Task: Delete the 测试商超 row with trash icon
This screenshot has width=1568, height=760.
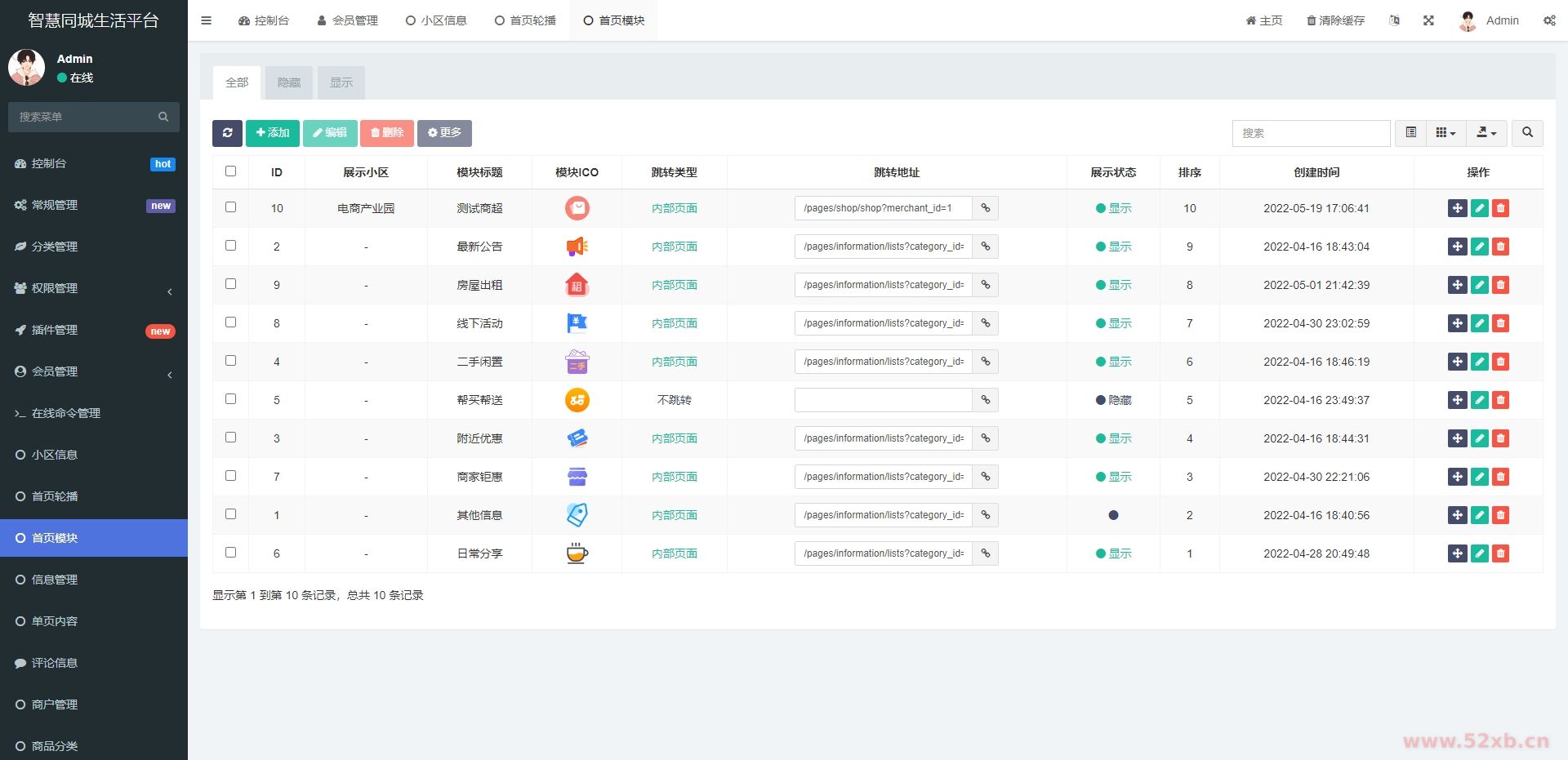Action: [1500, 208]
